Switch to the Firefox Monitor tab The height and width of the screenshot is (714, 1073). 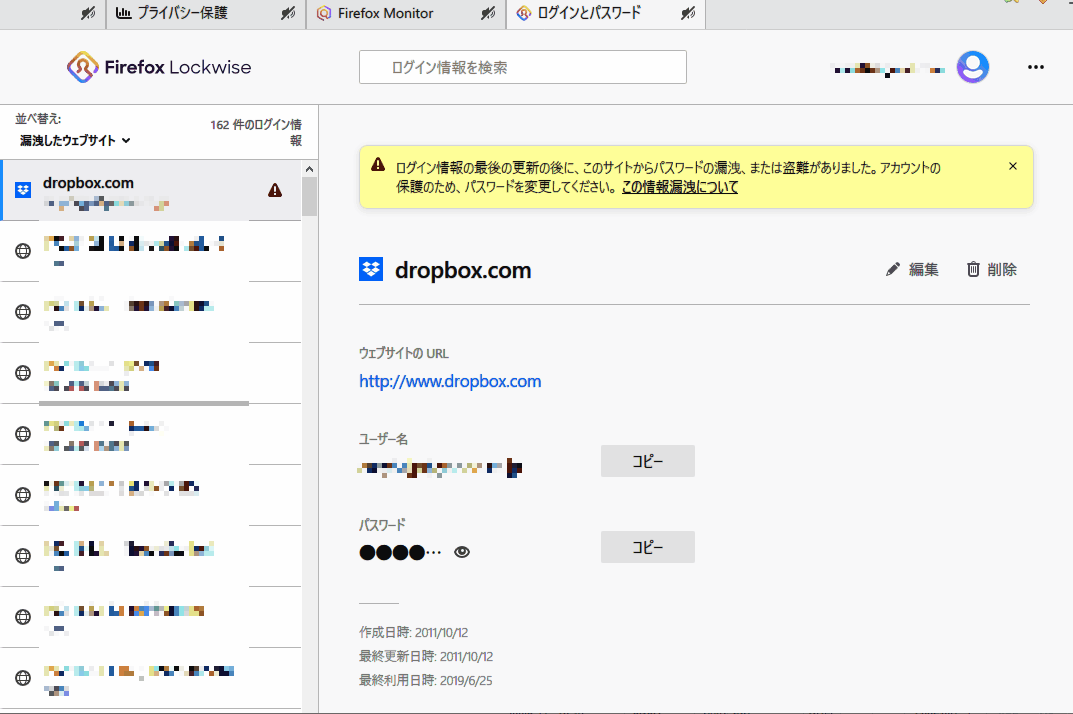pyautogui.click(x=406, y=14)
